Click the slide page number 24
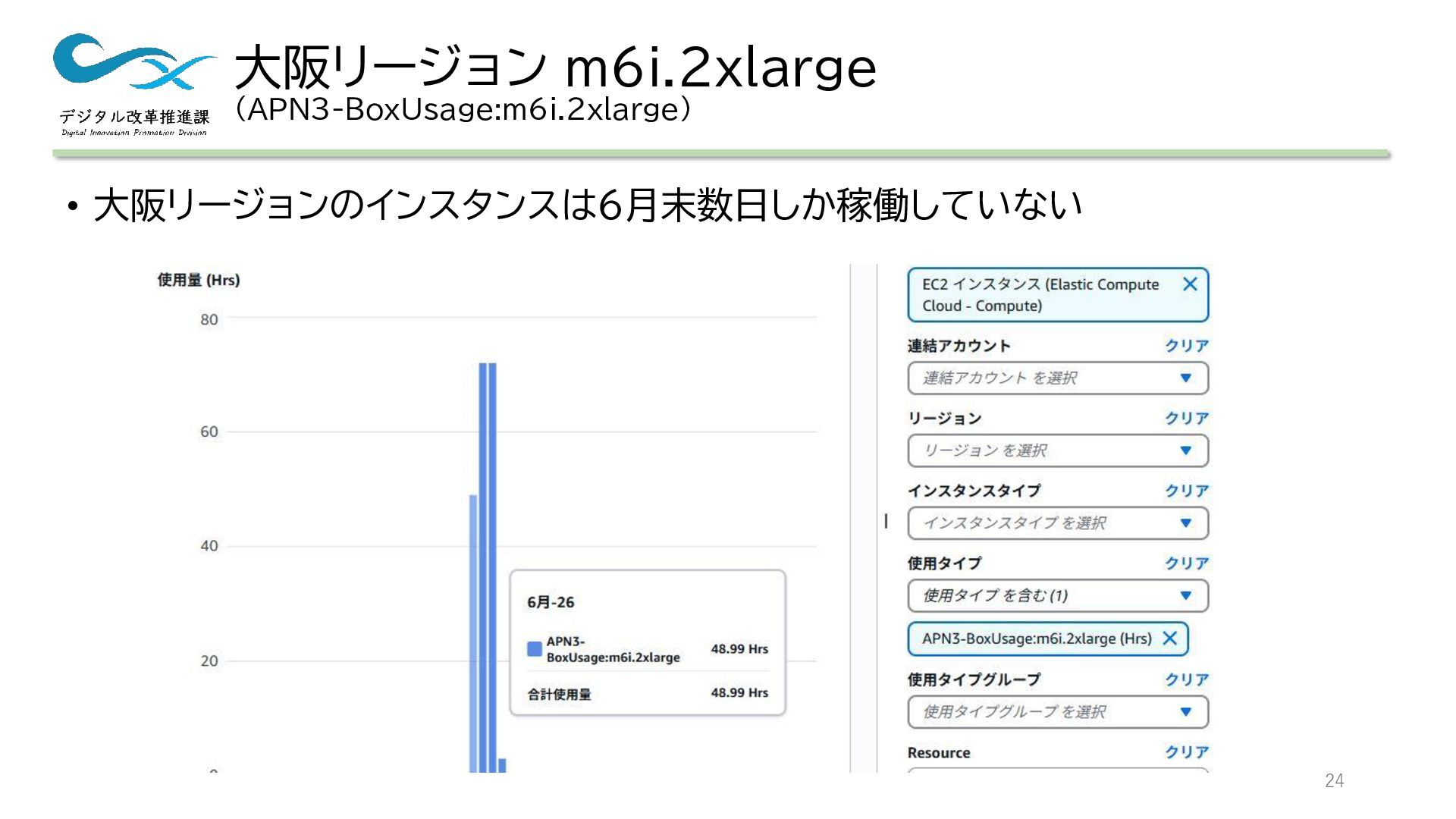The height and width of the screenshot is (819, 1456). [1334, 780]
